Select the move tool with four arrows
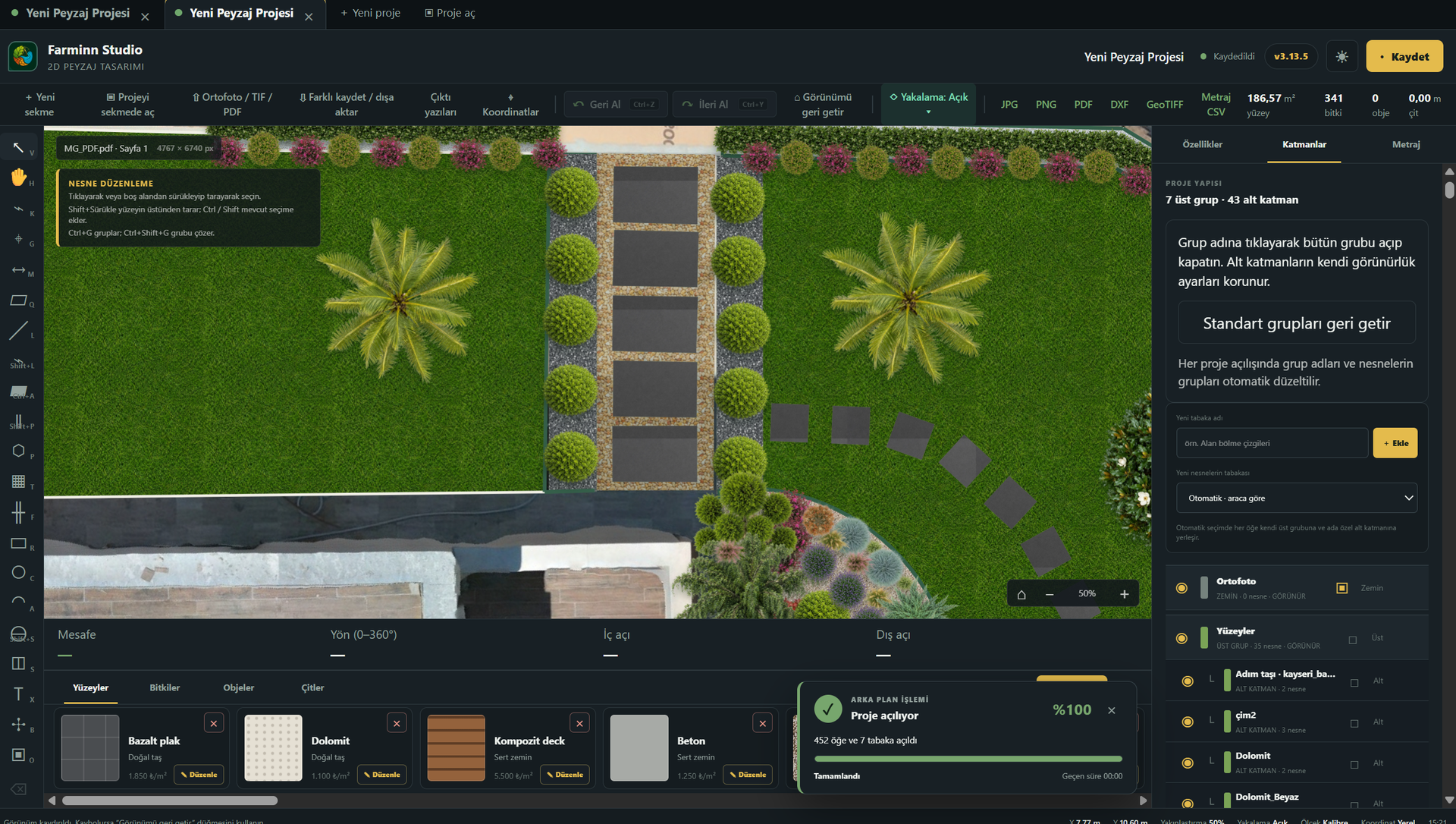Screen dimensions: 1456x824 [x=19, y=724]
